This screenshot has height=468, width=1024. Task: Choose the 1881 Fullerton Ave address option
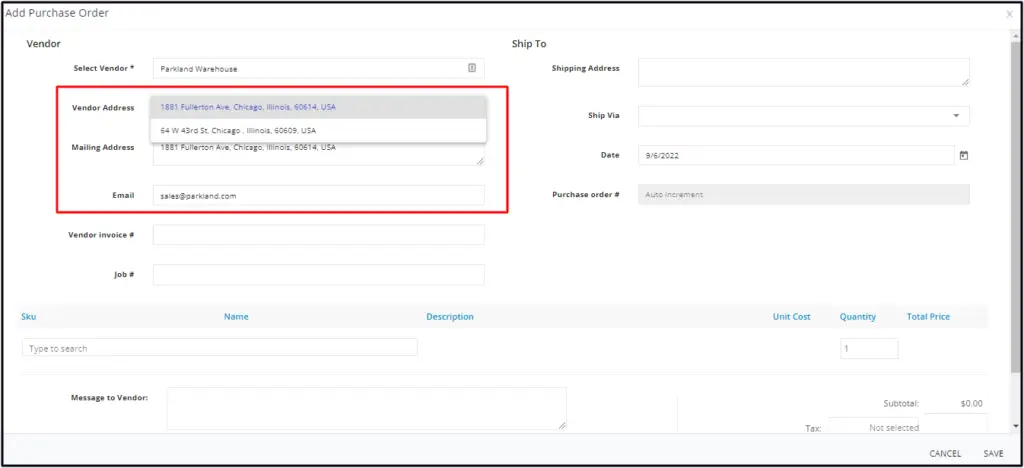click(318, 107)
